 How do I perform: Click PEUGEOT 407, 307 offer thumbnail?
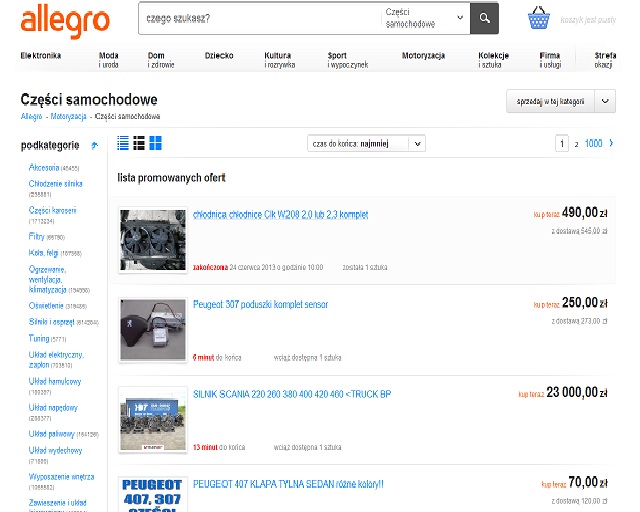[x=153, y=494]
